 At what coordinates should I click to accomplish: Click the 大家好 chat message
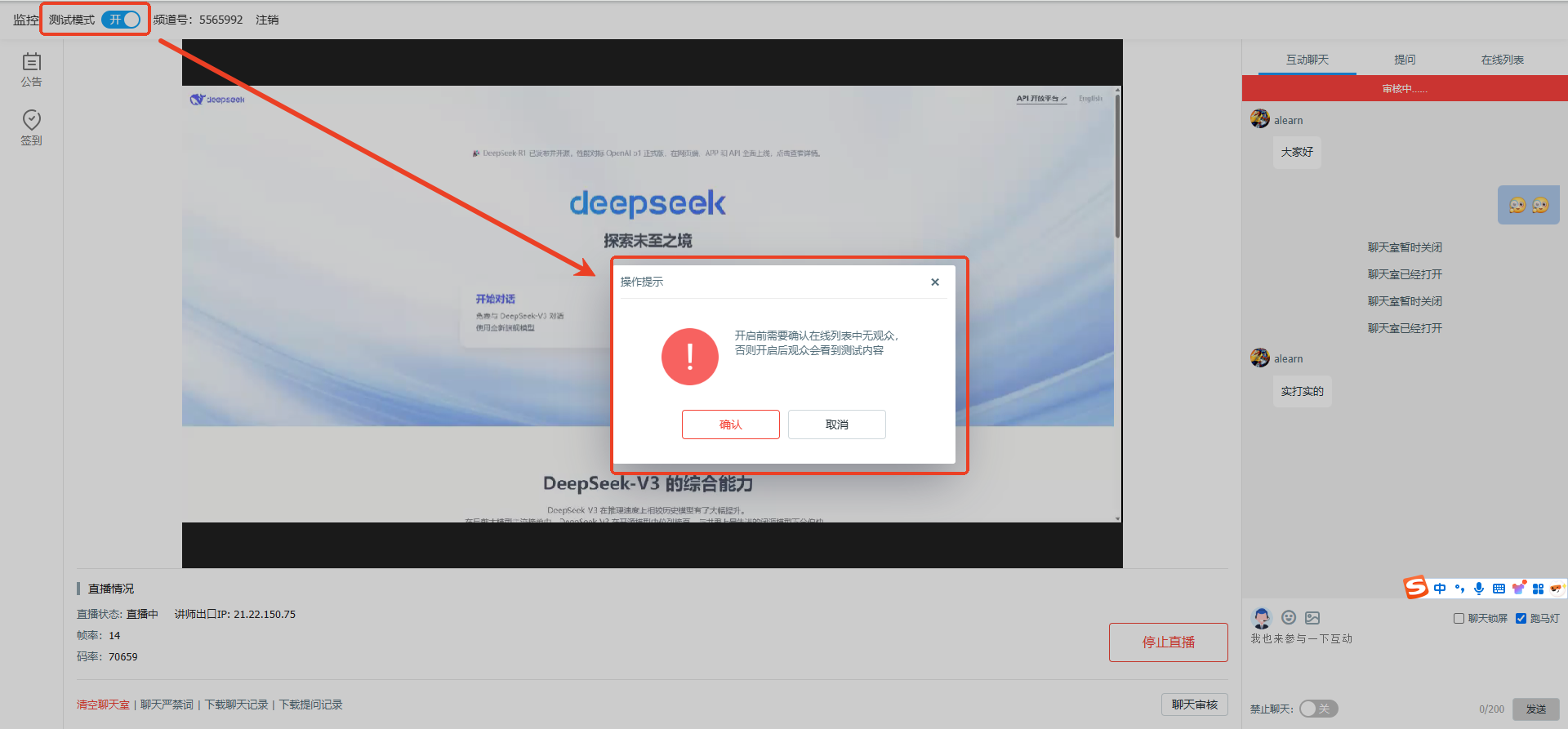[1297, 152]
